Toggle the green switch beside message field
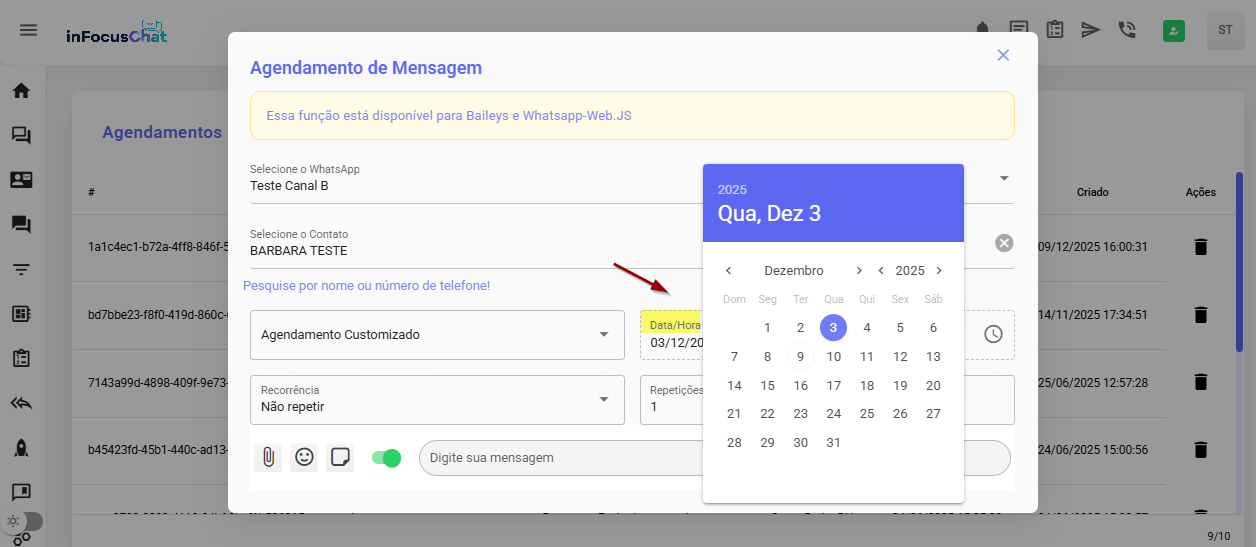This screenshot has height=547, width=1256. coord(386,457)
